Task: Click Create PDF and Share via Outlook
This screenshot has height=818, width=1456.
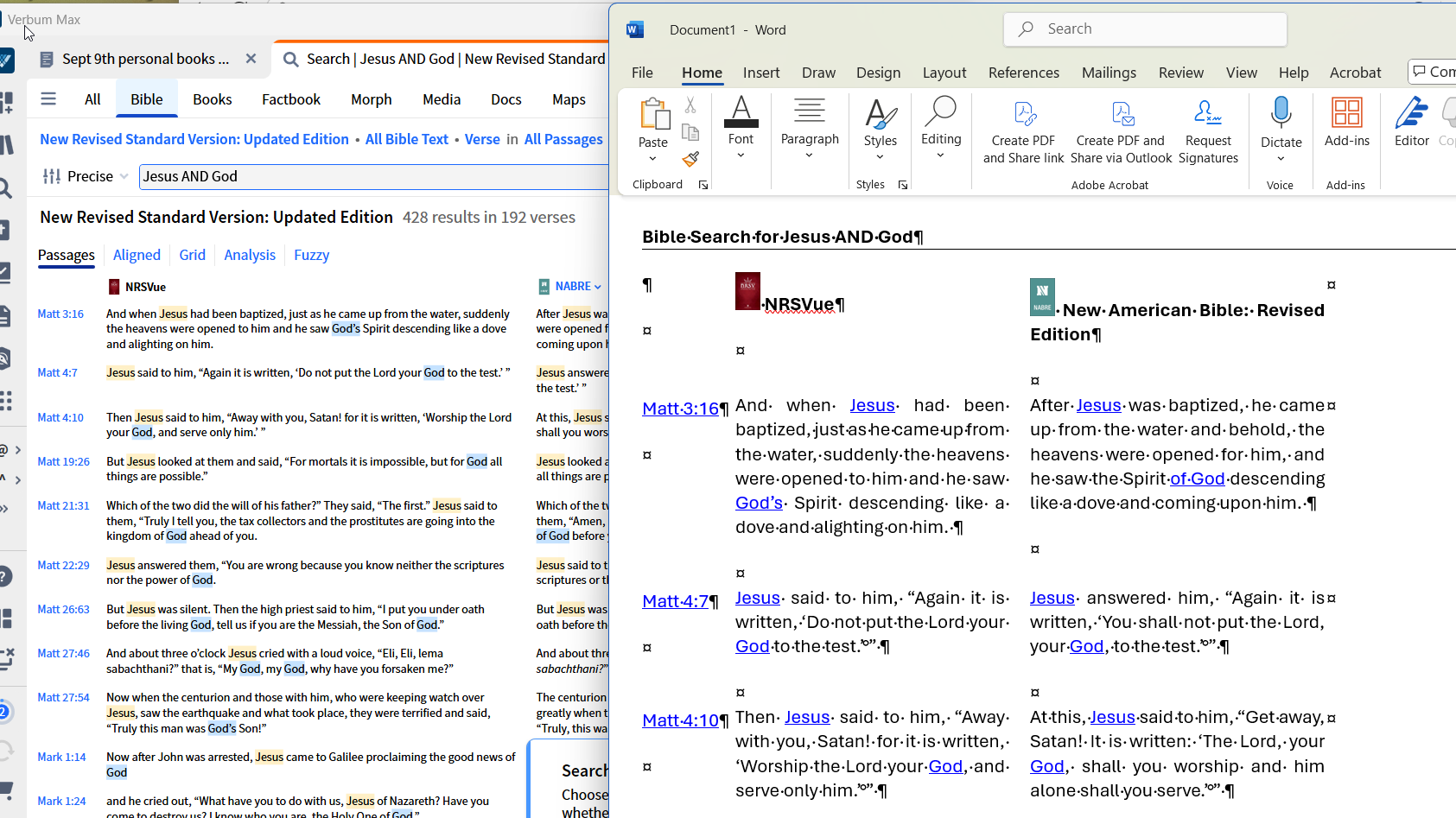Action: pos(1121,131)
